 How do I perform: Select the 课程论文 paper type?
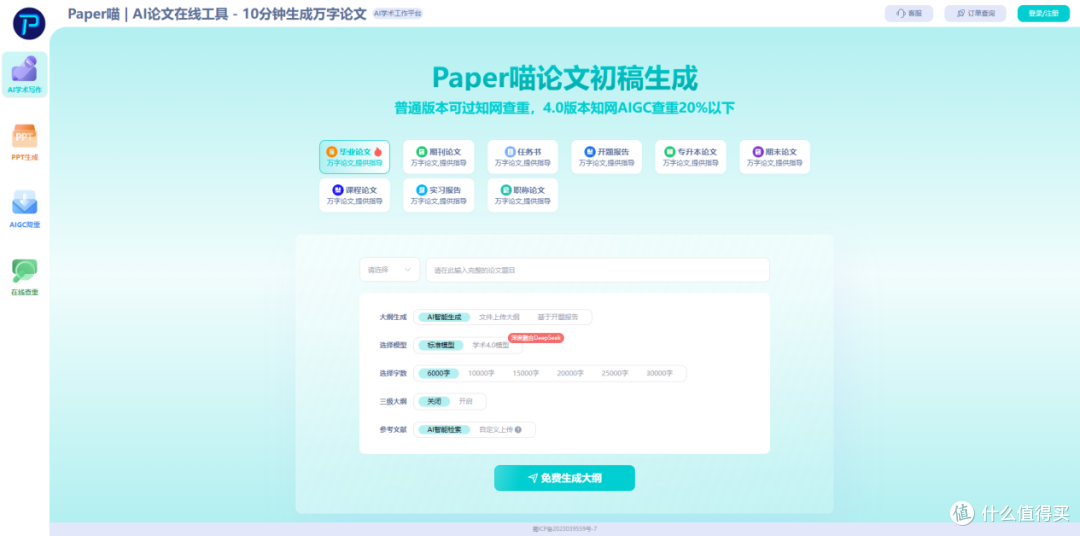click(355, 195)
